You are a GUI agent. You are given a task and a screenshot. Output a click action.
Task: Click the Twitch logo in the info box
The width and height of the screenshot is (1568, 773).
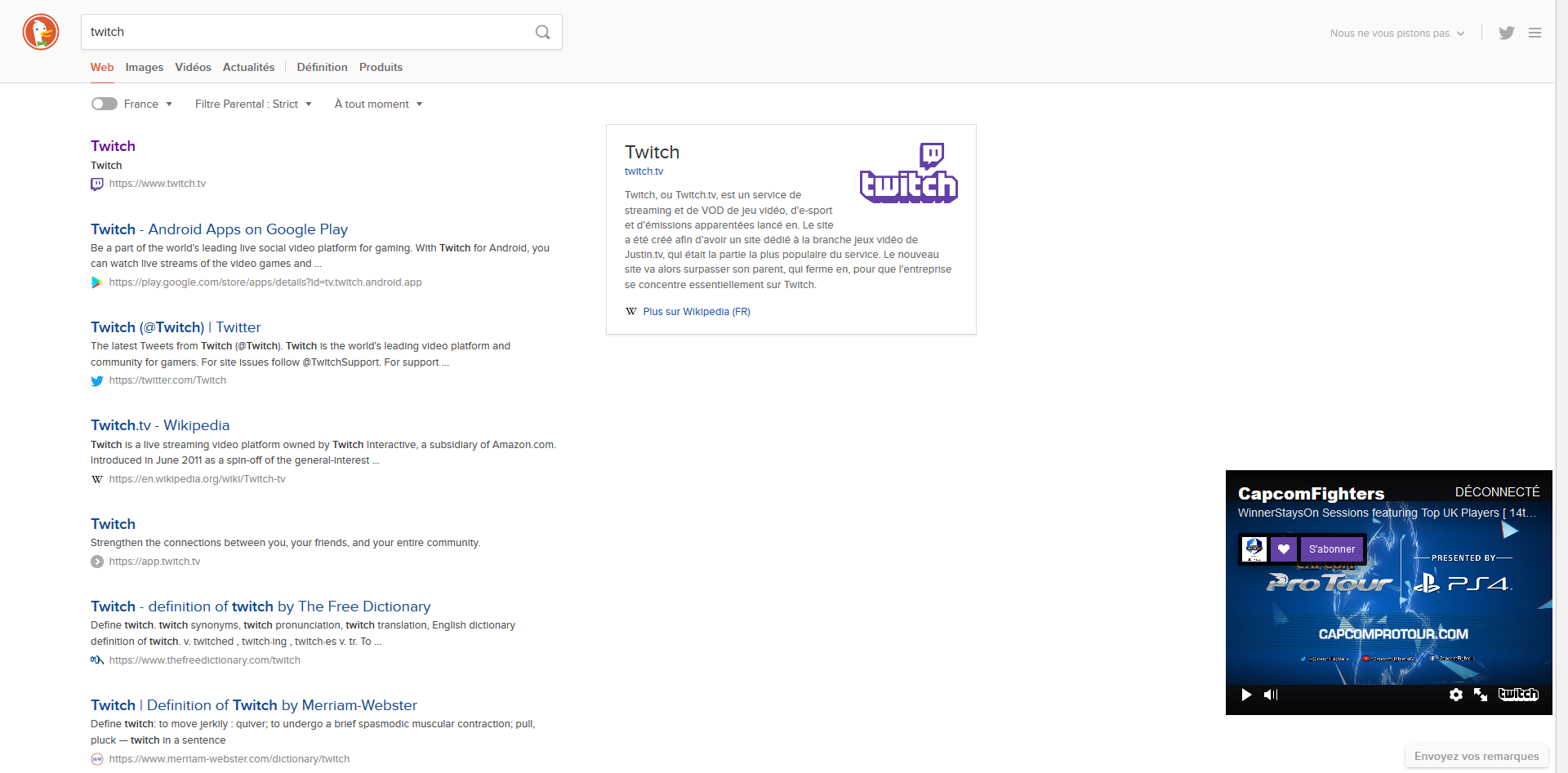tap(909, 173)
